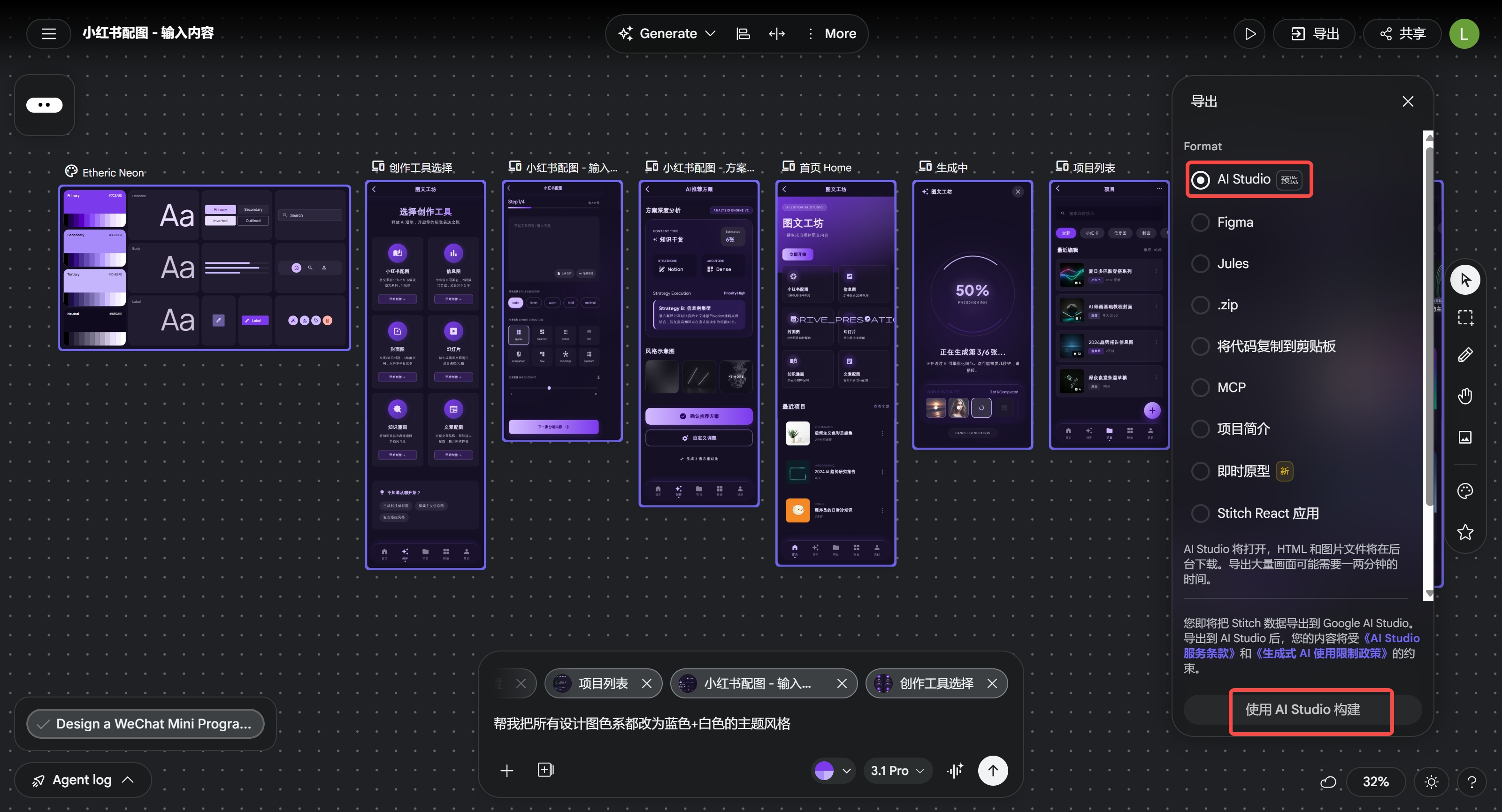Remove the 项目列表 chip from prompt
Image resolution: width=1502 pixels, height=812 pixels.
(x=647, y=683)
